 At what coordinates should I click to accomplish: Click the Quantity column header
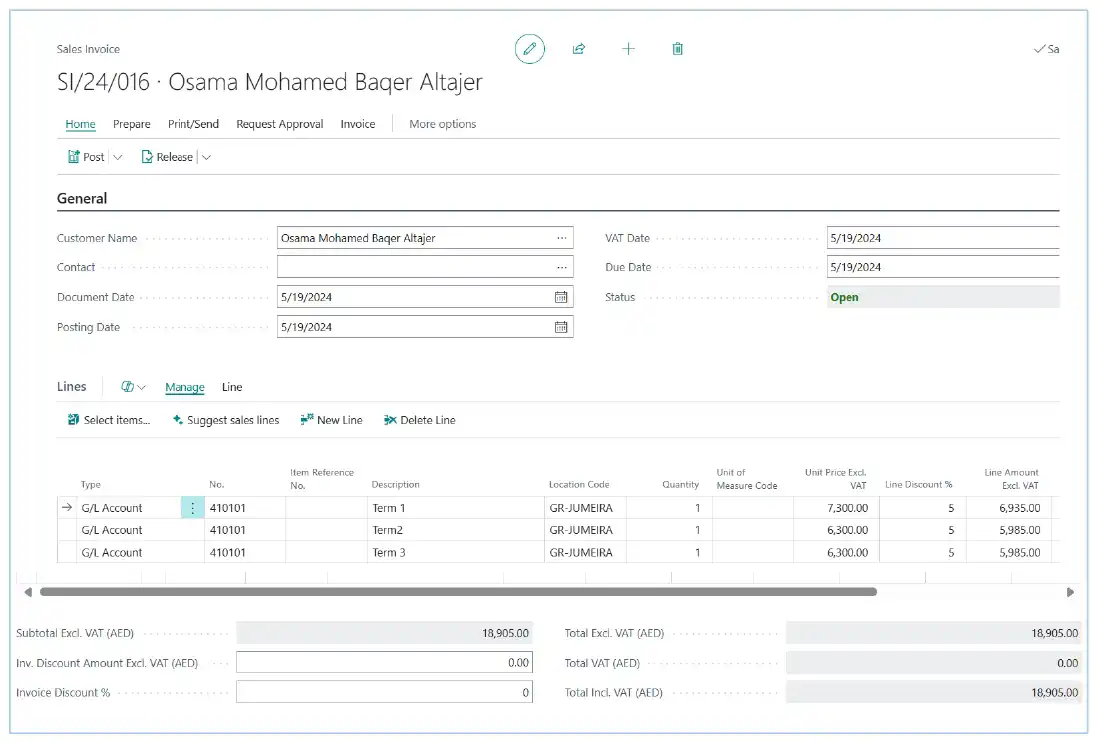tap(681, 485)
